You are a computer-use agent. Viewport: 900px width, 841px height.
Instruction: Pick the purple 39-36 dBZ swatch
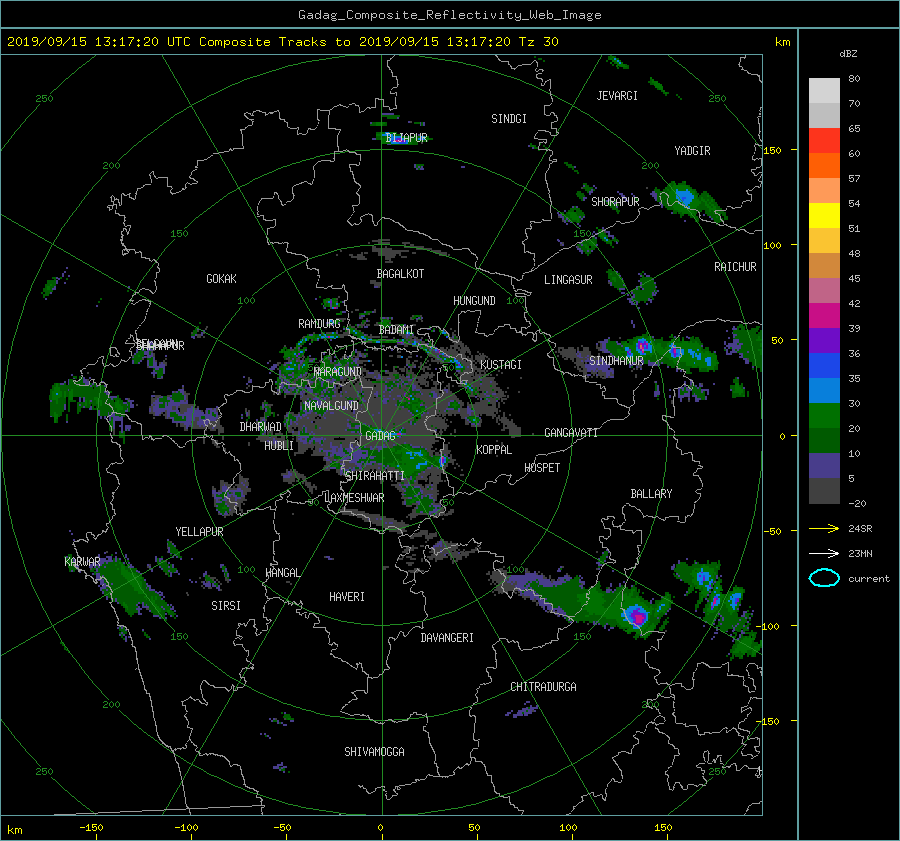pyautogui.click(x=824, y=341)
